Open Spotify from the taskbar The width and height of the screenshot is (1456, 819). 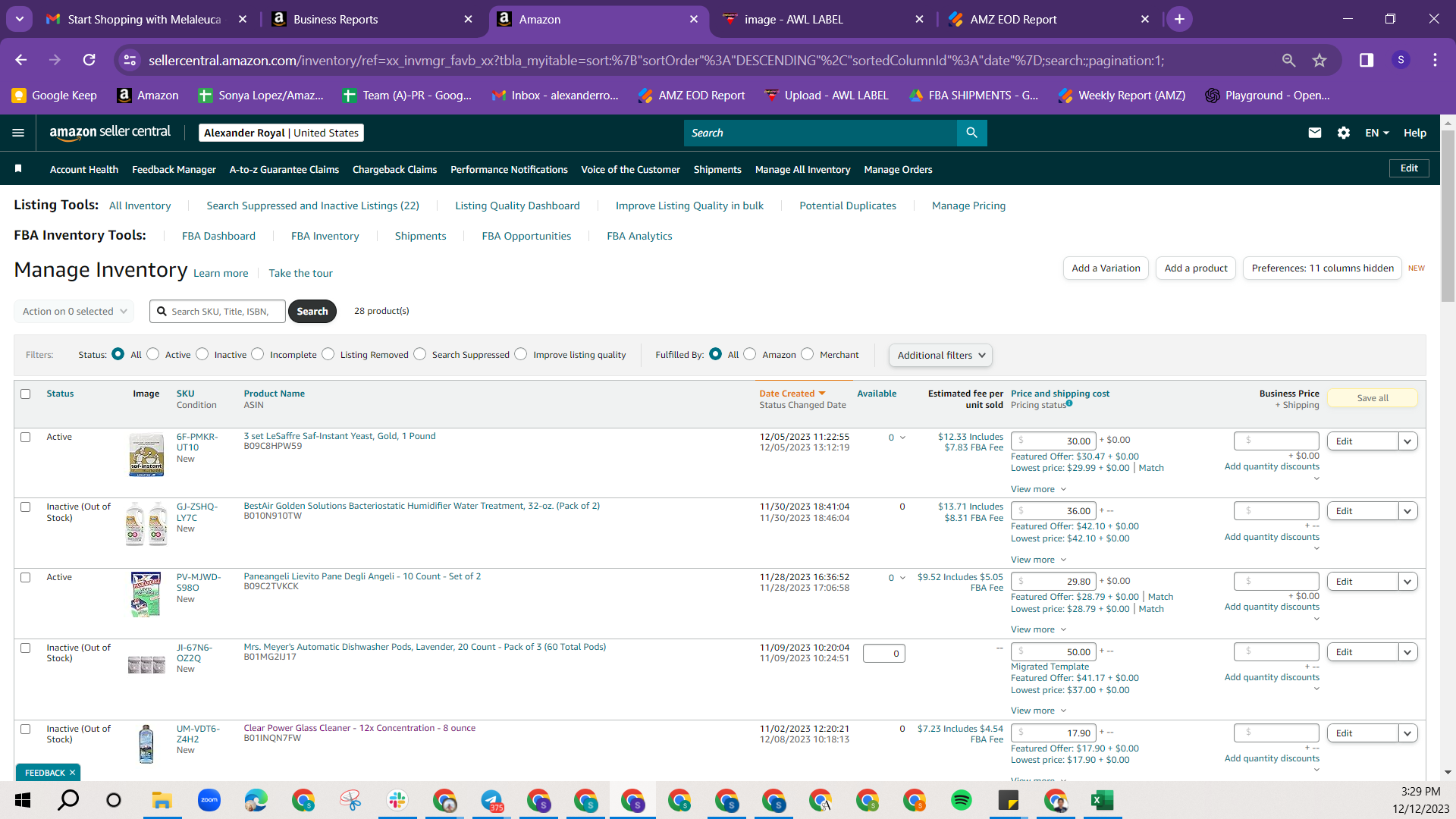point(961,800)
